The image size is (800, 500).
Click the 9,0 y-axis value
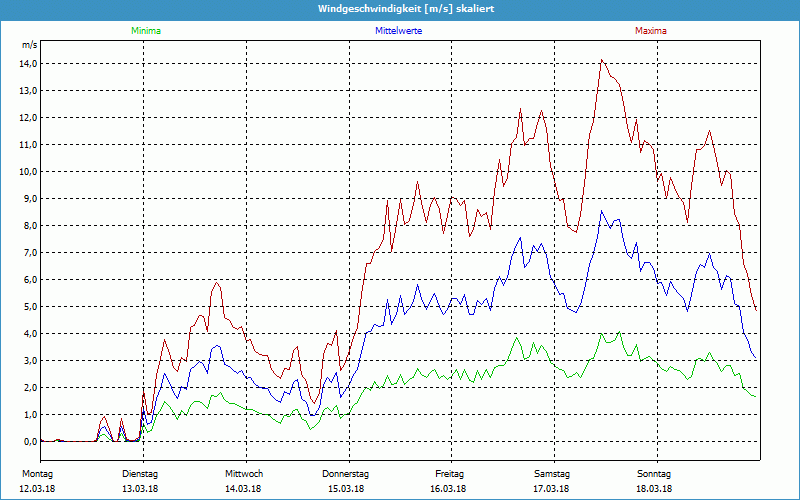pyautogui.click(x=30, y=199)
